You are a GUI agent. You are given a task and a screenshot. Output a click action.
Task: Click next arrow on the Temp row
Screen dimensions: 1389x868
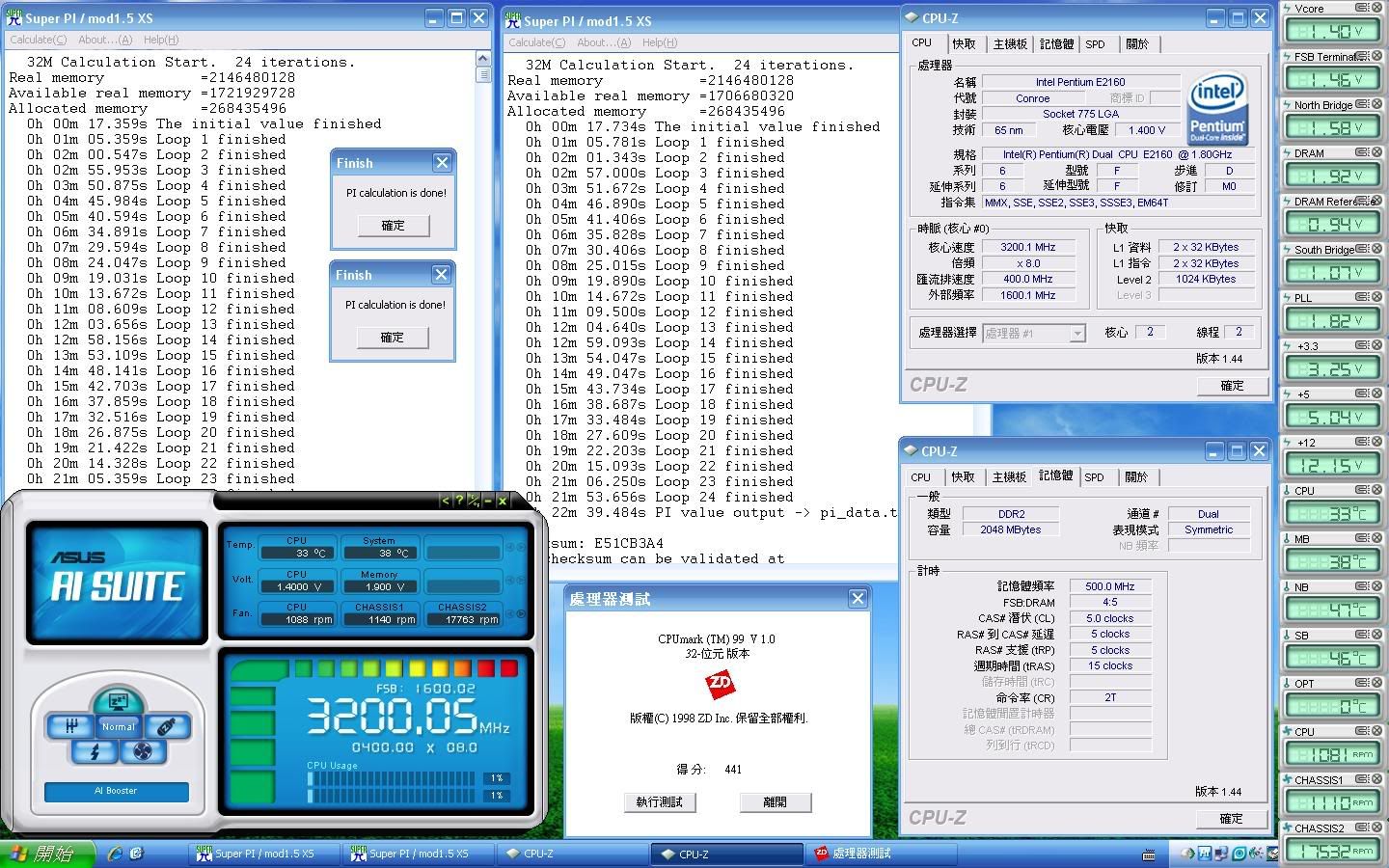coord(521,547)
